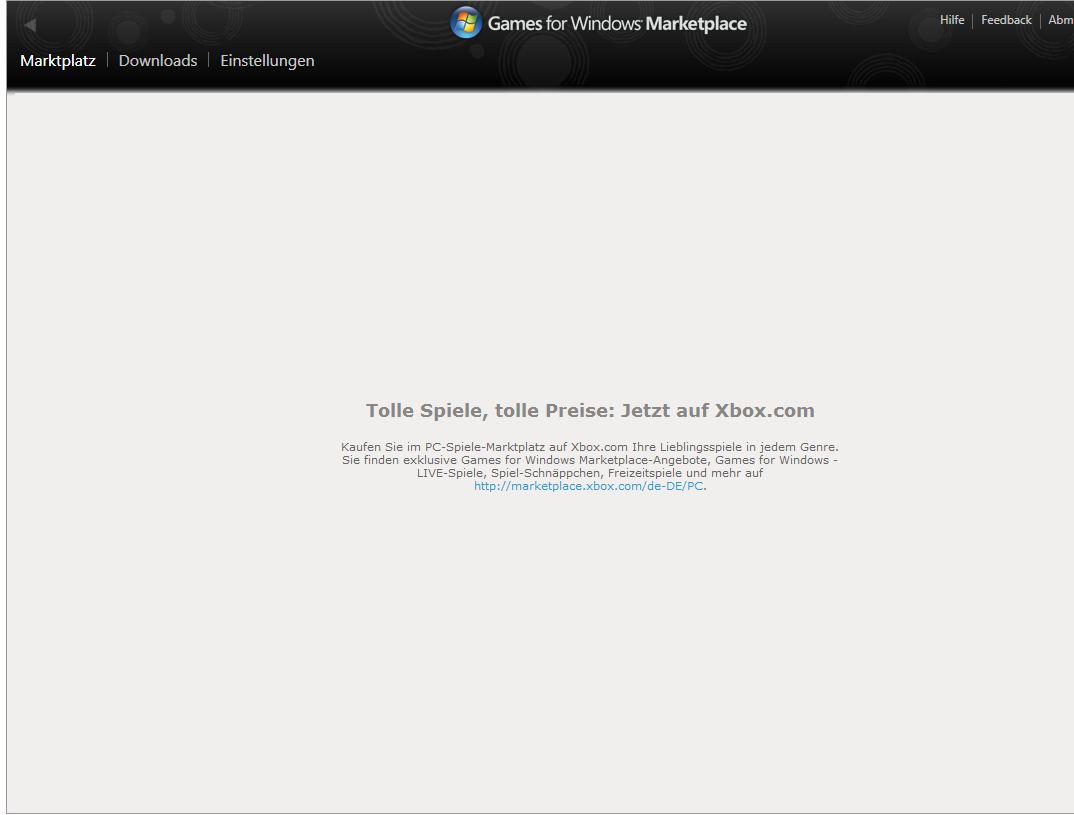Click the 'Sie finden exklusive Games' line
Image resolution: width=1074 pixels, height=815 pixels.
coord(590,460)
